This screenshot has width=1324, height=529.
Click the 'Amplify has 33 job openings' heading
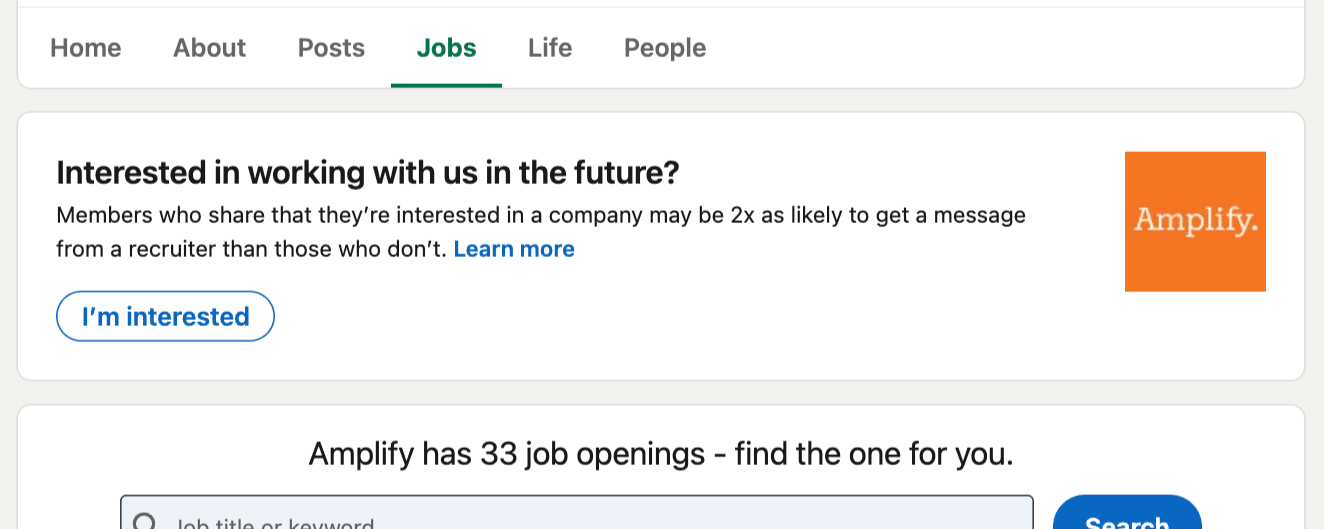click(x=661, y=454)
